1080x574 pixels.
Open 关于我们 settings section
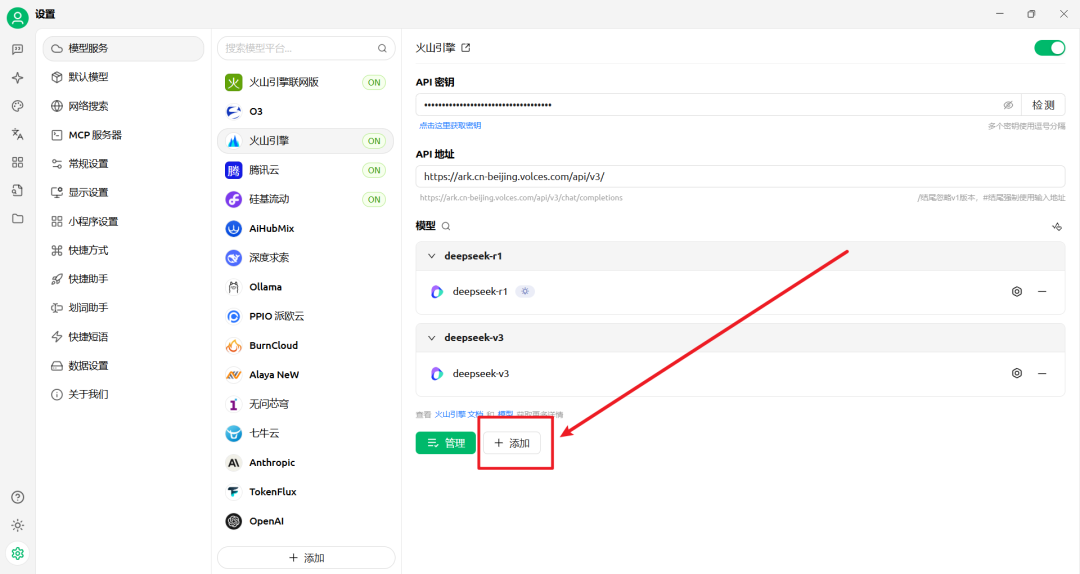pyautogui.click(x=123, y=394)
